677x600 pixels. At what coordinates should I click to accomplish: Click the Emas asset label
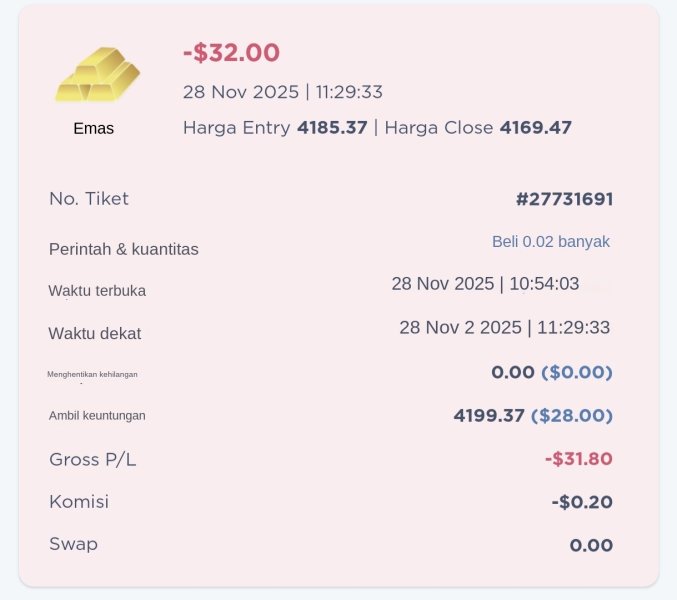[x=94, y=129]
